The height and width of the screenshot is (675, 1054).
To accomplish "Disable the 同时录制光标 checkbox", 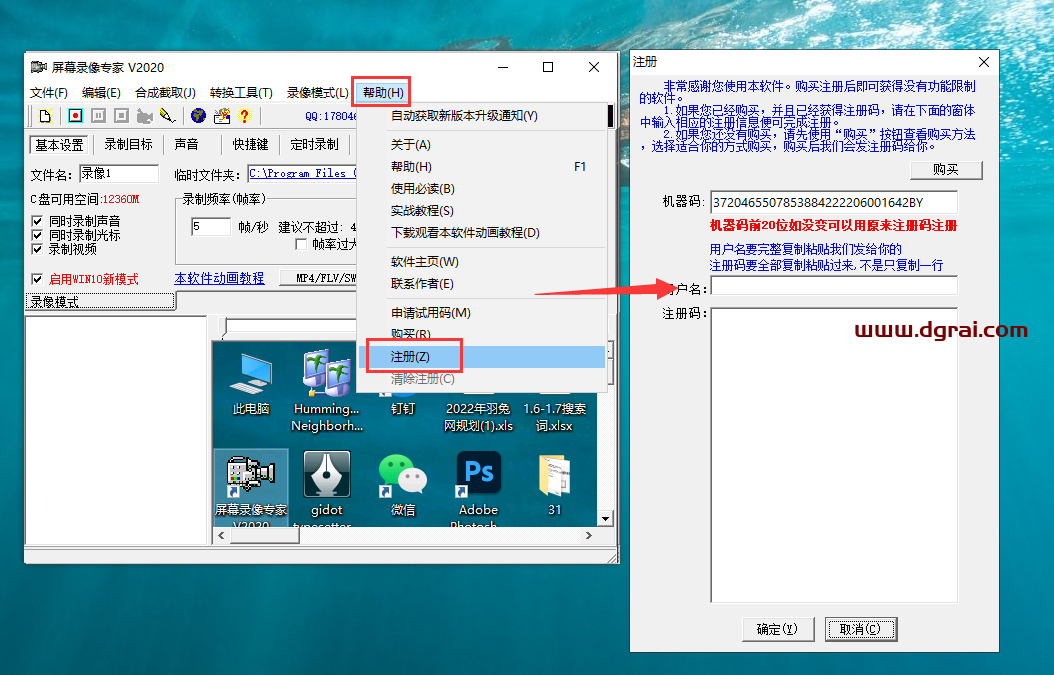I will (x=36, y=235).
